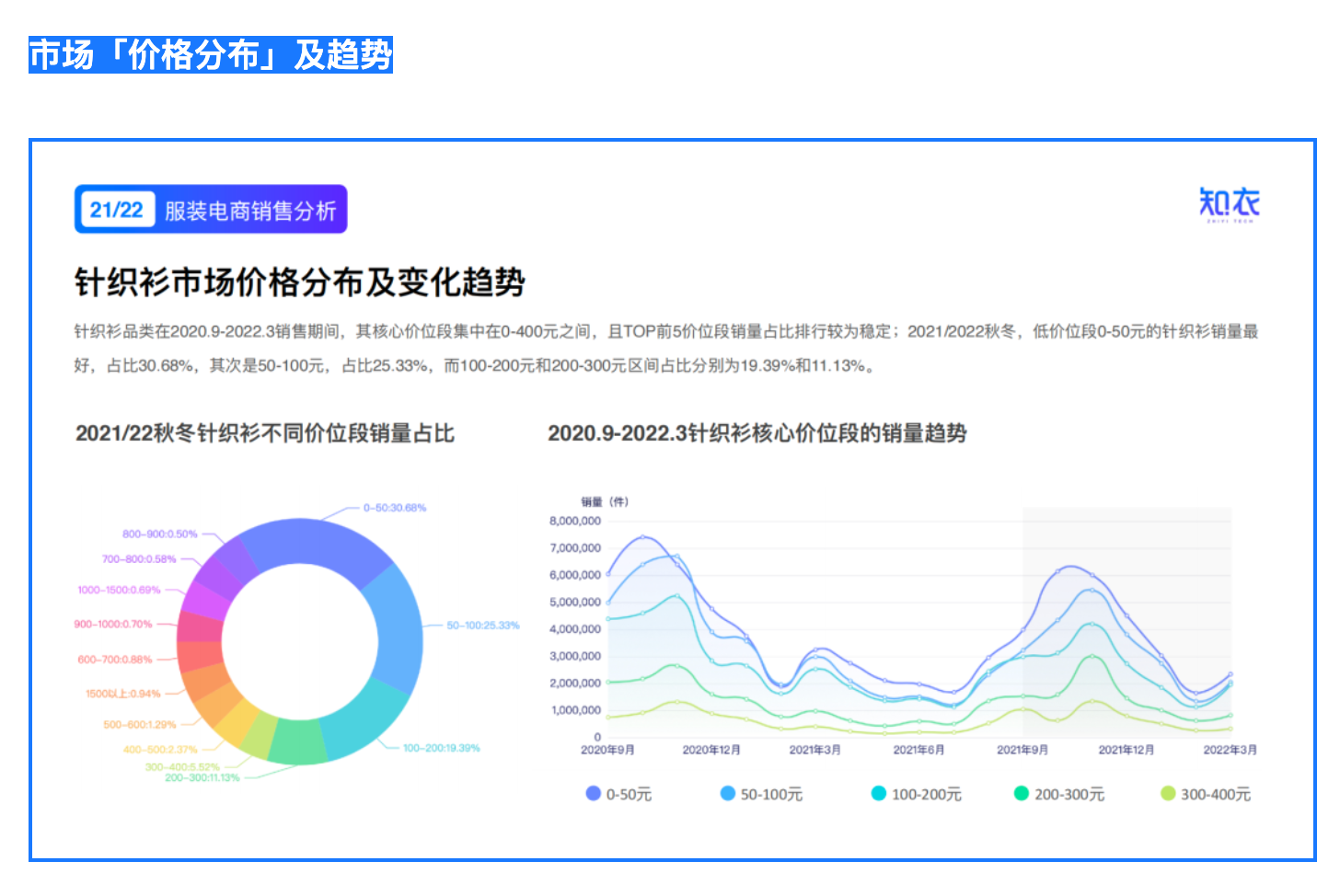The image size is (1340, 896).
Task: Click y-axis value 7,000,000
Action: click(575, 548)
